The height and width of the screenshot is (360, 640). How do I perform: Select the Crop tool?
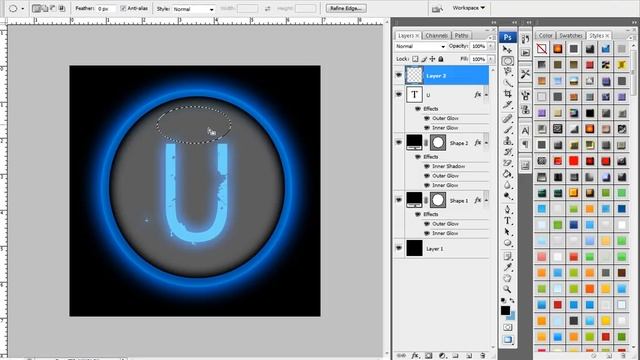coord(507,94)
